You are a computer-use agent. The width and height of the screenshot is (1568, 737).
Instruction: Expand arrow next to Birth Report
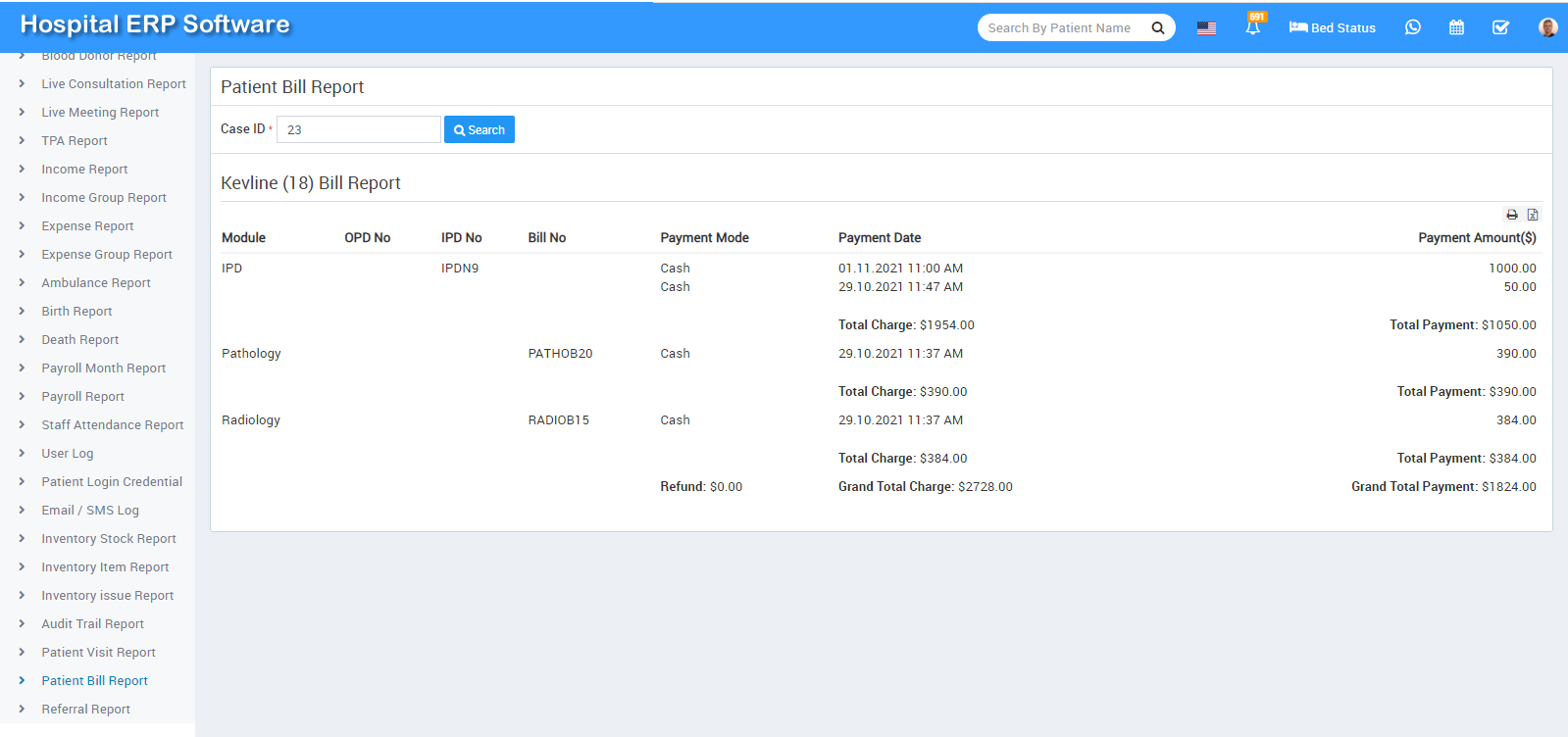tap(22, 312)
